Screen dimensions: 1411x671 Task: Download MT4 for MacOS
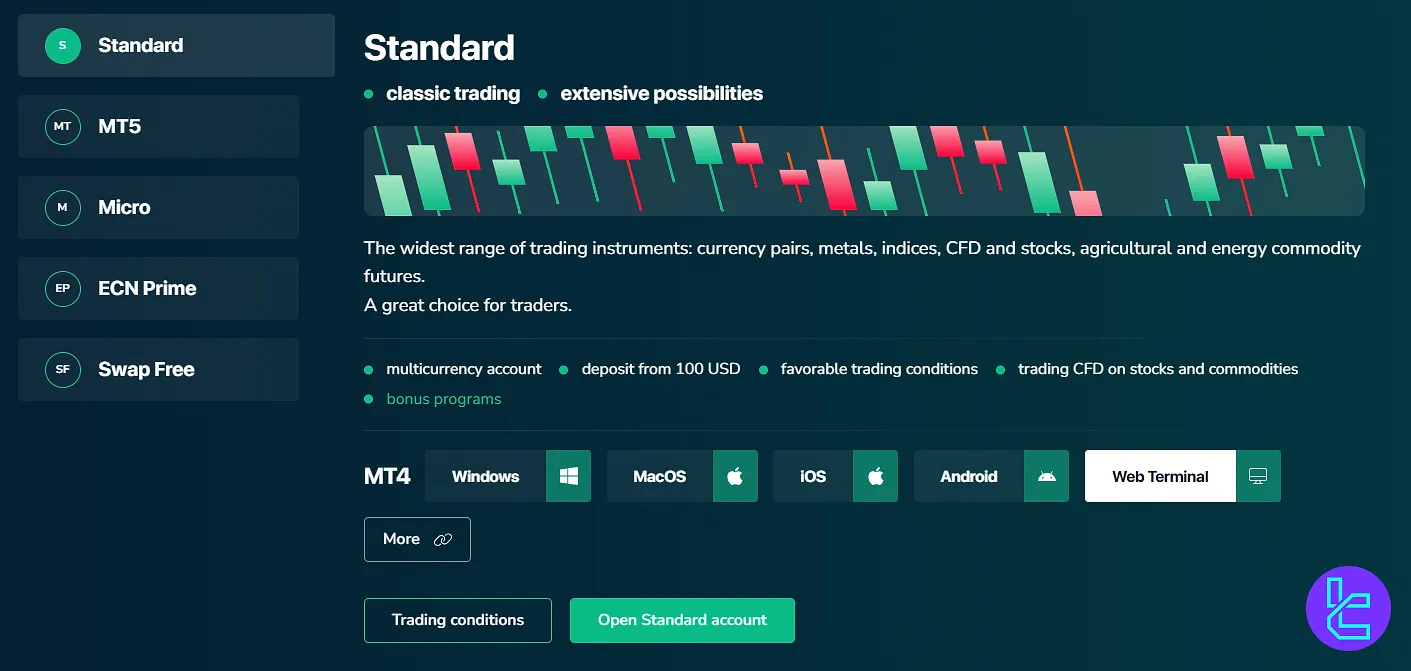682,476
